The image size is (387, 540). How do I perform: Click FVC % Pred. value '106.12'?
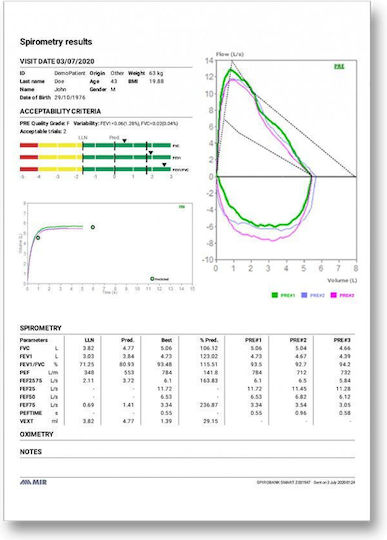209,348
